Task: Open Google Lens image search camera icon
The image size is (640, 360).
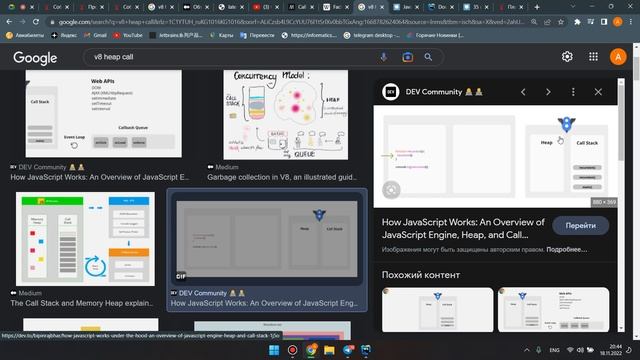Action: [407, 57]
